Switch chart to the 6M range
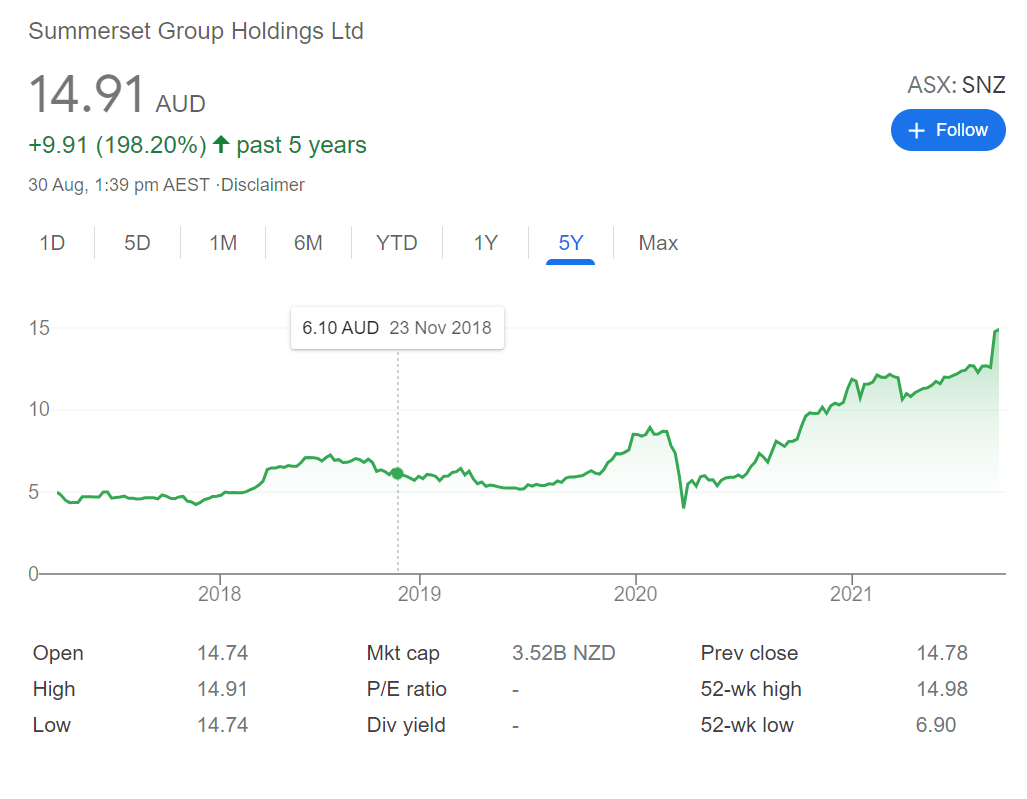The height and width of the screenshot is (799, 1027). coord(308,243)
